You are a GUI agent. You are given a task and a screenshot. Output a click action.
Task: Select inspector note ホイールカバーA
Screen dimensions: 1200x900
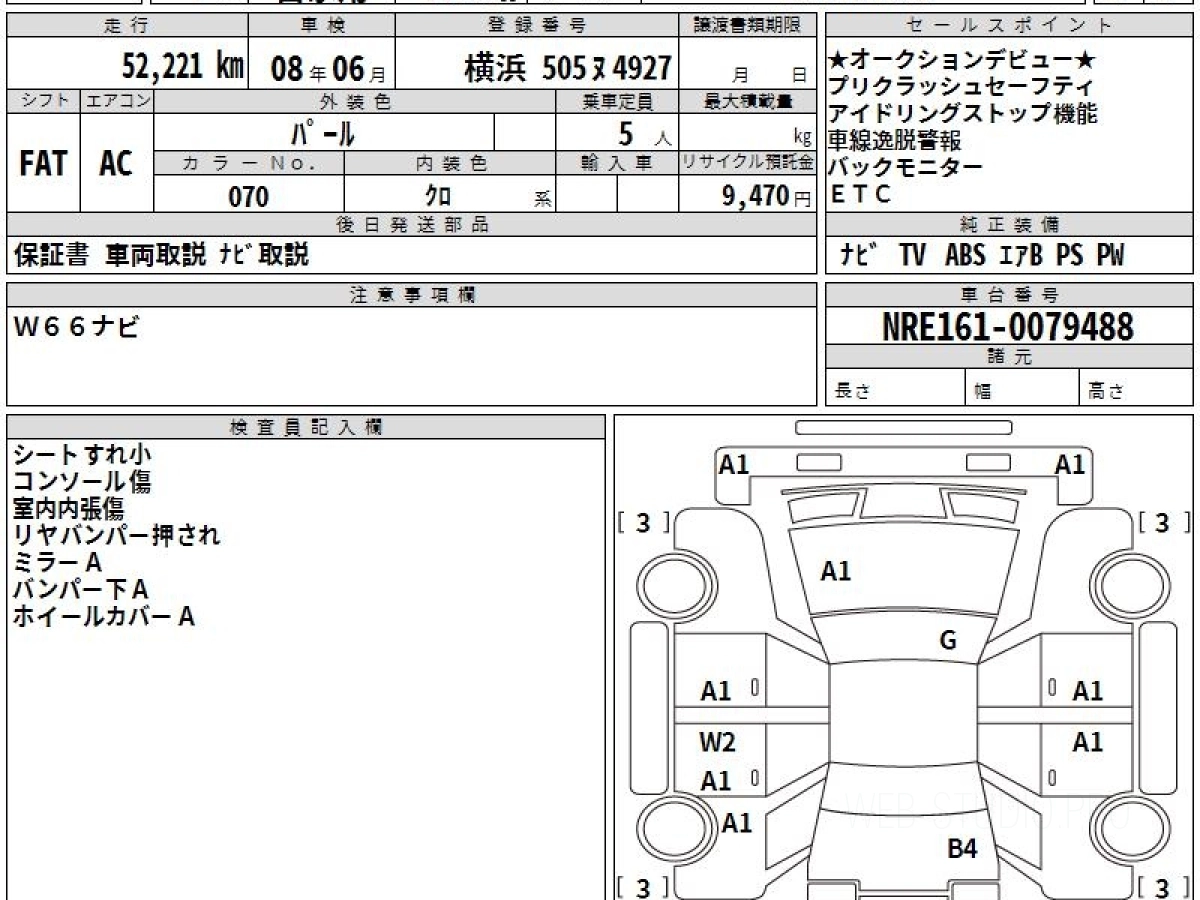(x=103, y=617)
